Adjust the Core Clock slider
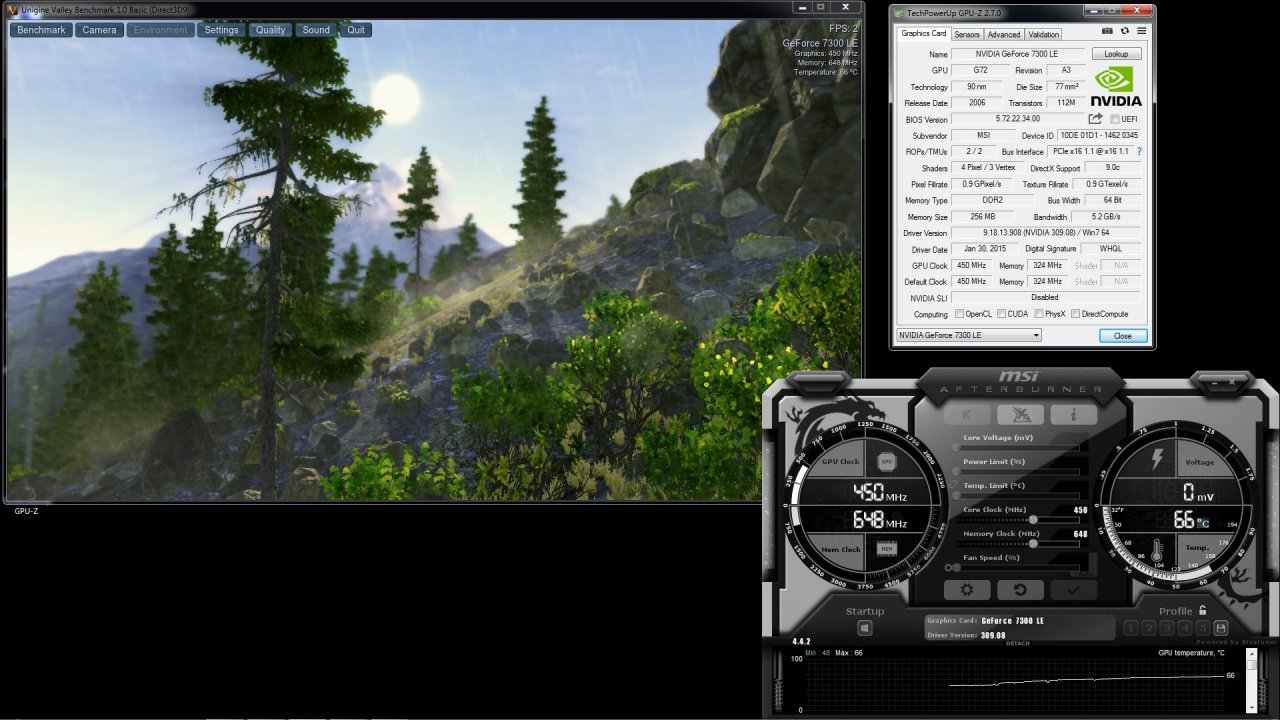 click(1020, 520)
